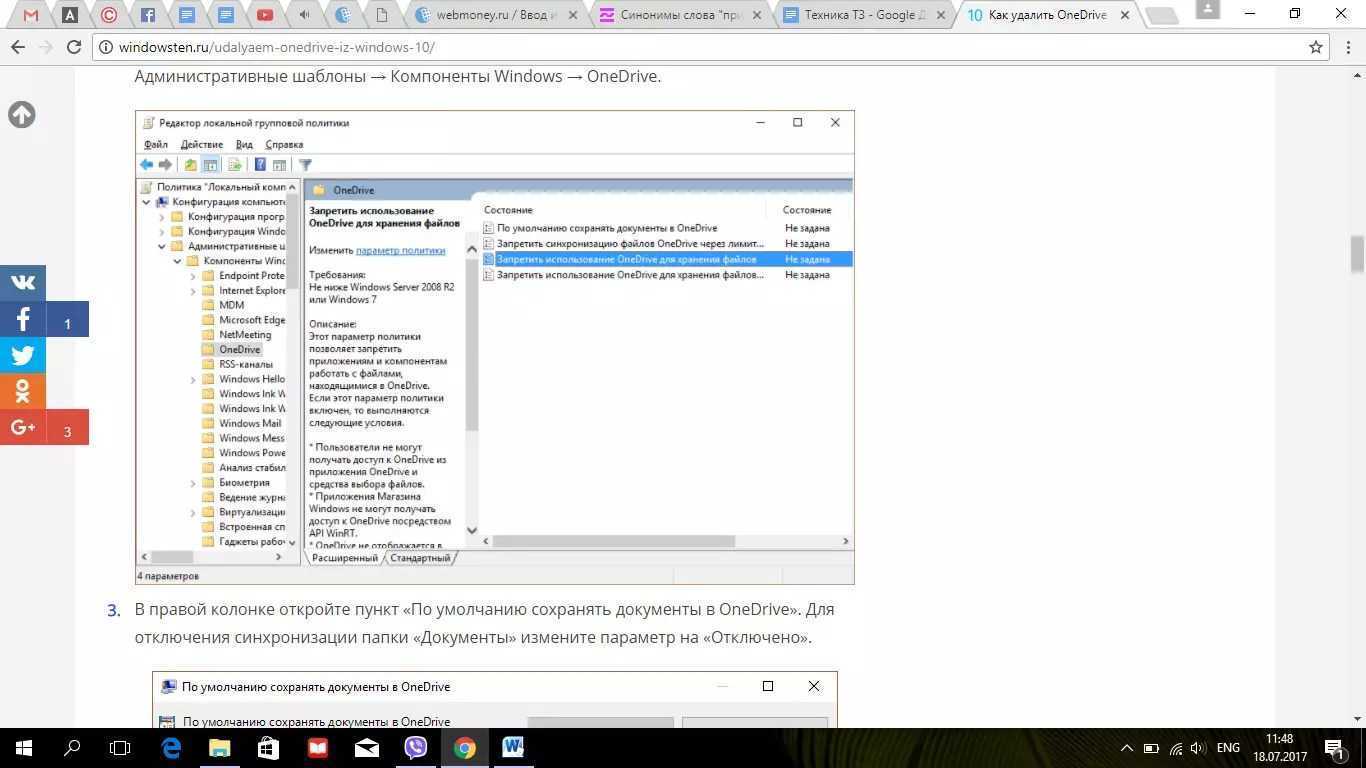
Task: Open Chrome's three-dot menu
Action: (1347, 47)
